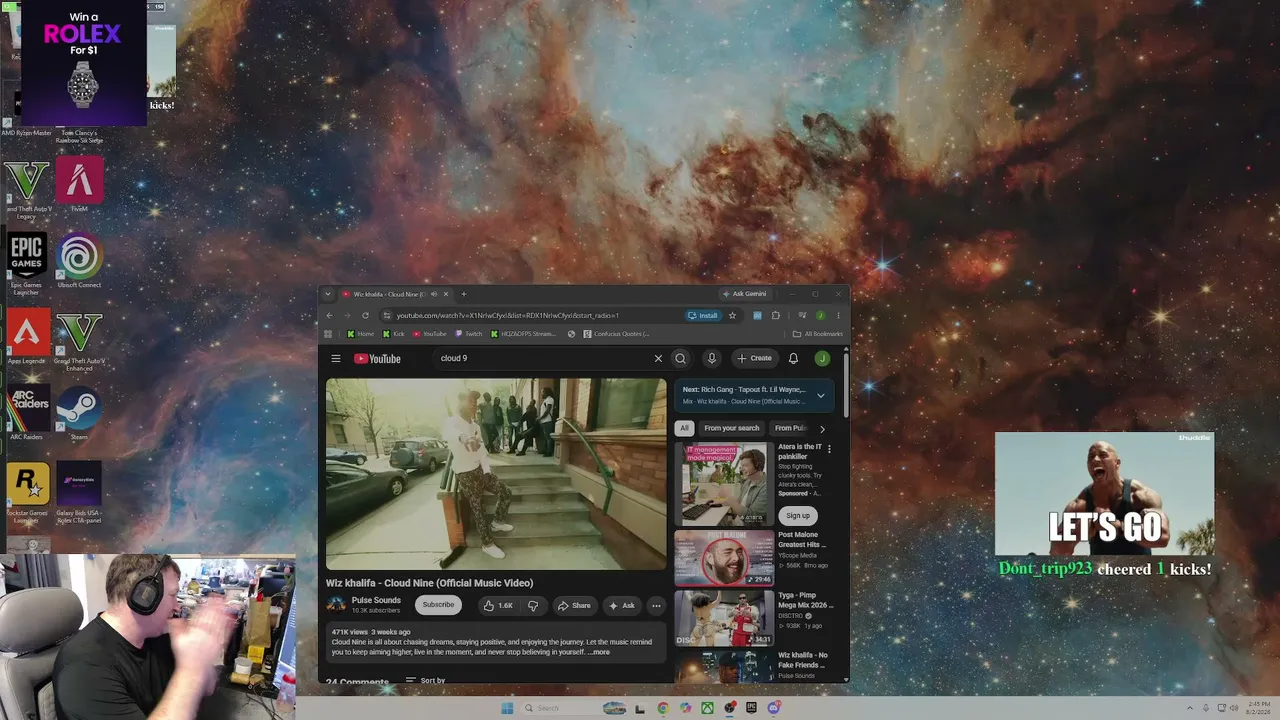Open the All Bookmarks folder
Viewport: 1280px width, 720px height.
point(817,334)
